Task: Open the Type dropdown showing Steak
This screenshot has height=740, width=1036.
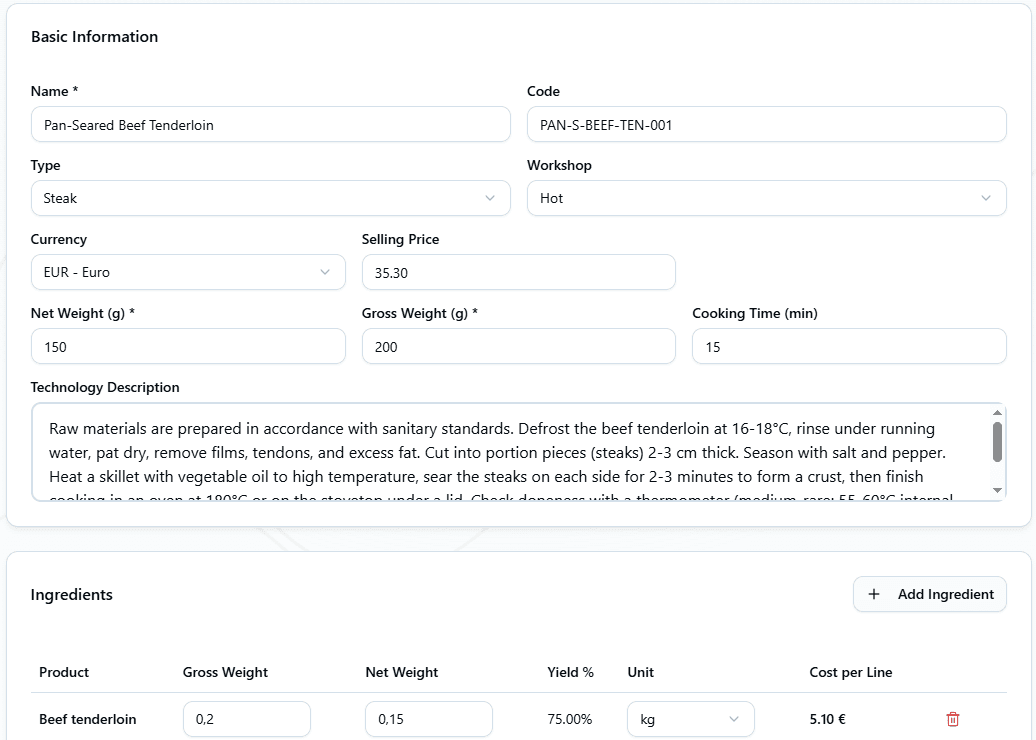Action: pyautogui.click(x=270, y=198)
